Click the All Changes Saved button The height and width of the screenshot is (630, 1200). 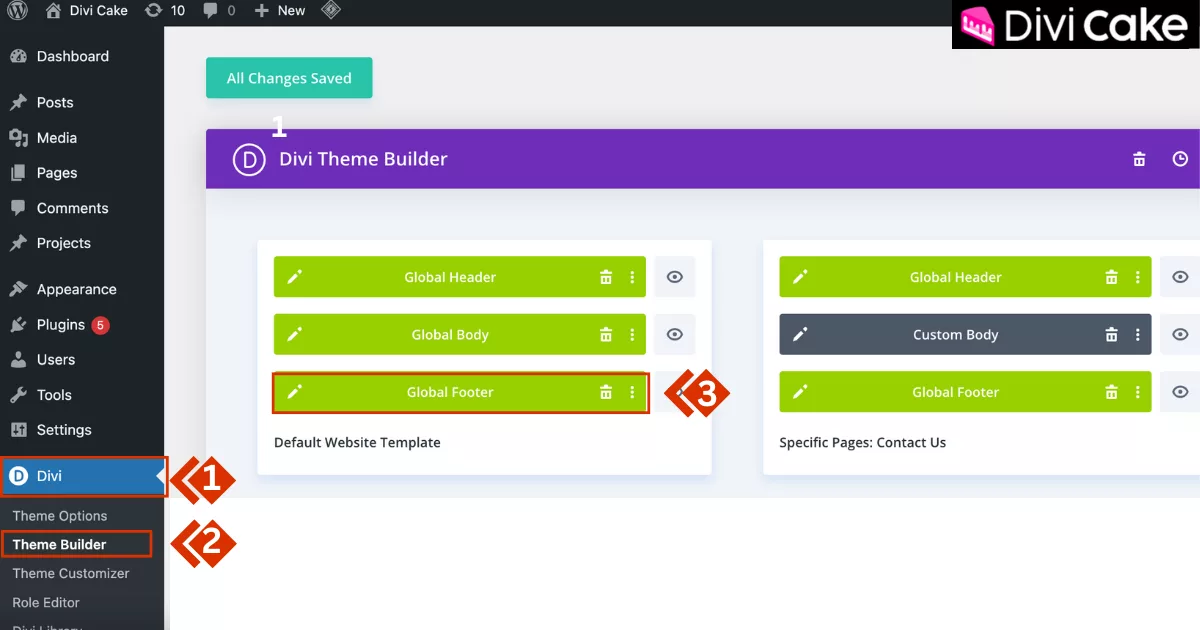tap(289, 78)
